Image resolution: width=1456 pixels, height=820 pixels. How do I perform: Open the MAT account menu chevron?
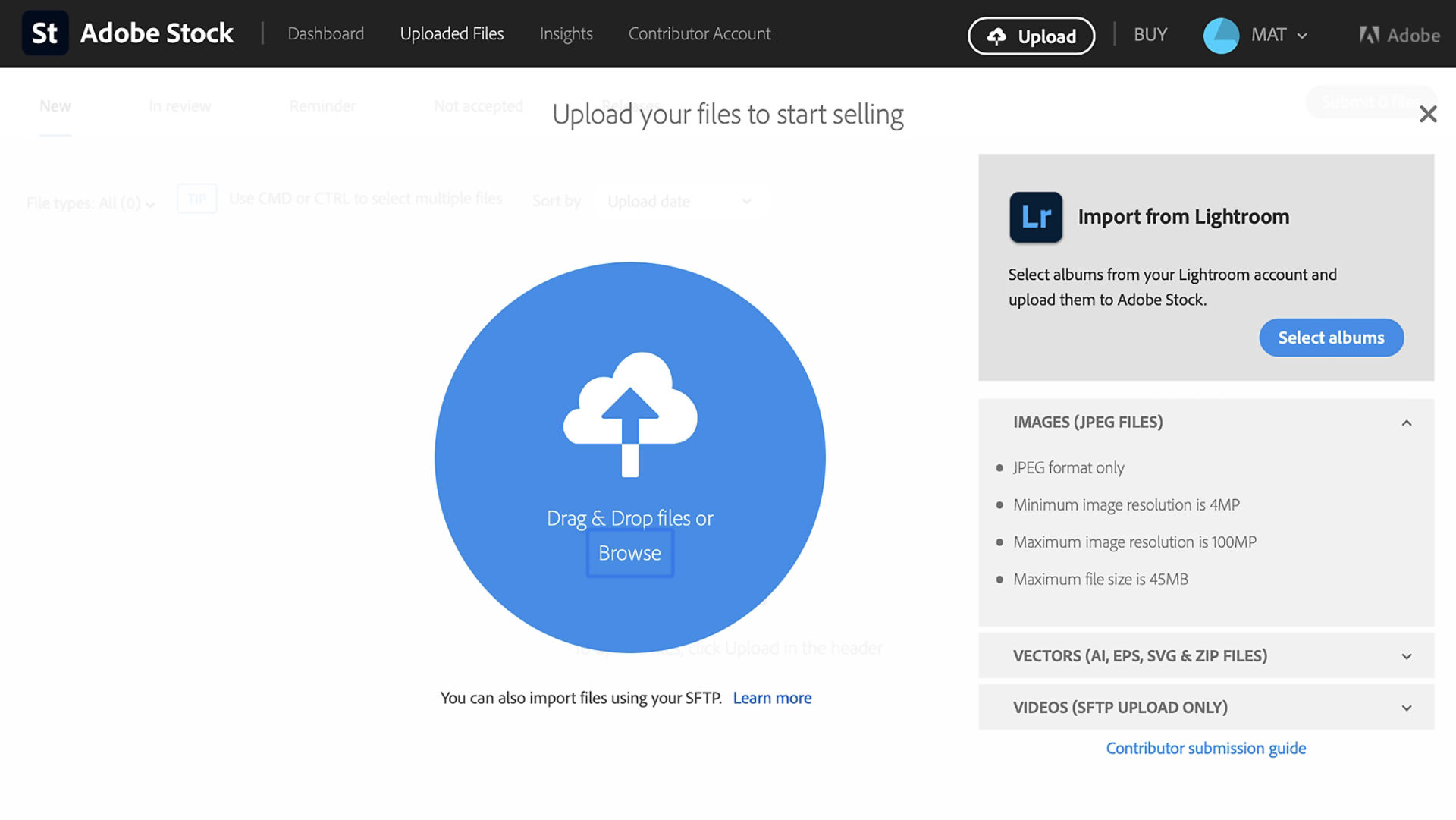tap(1301, 35)
